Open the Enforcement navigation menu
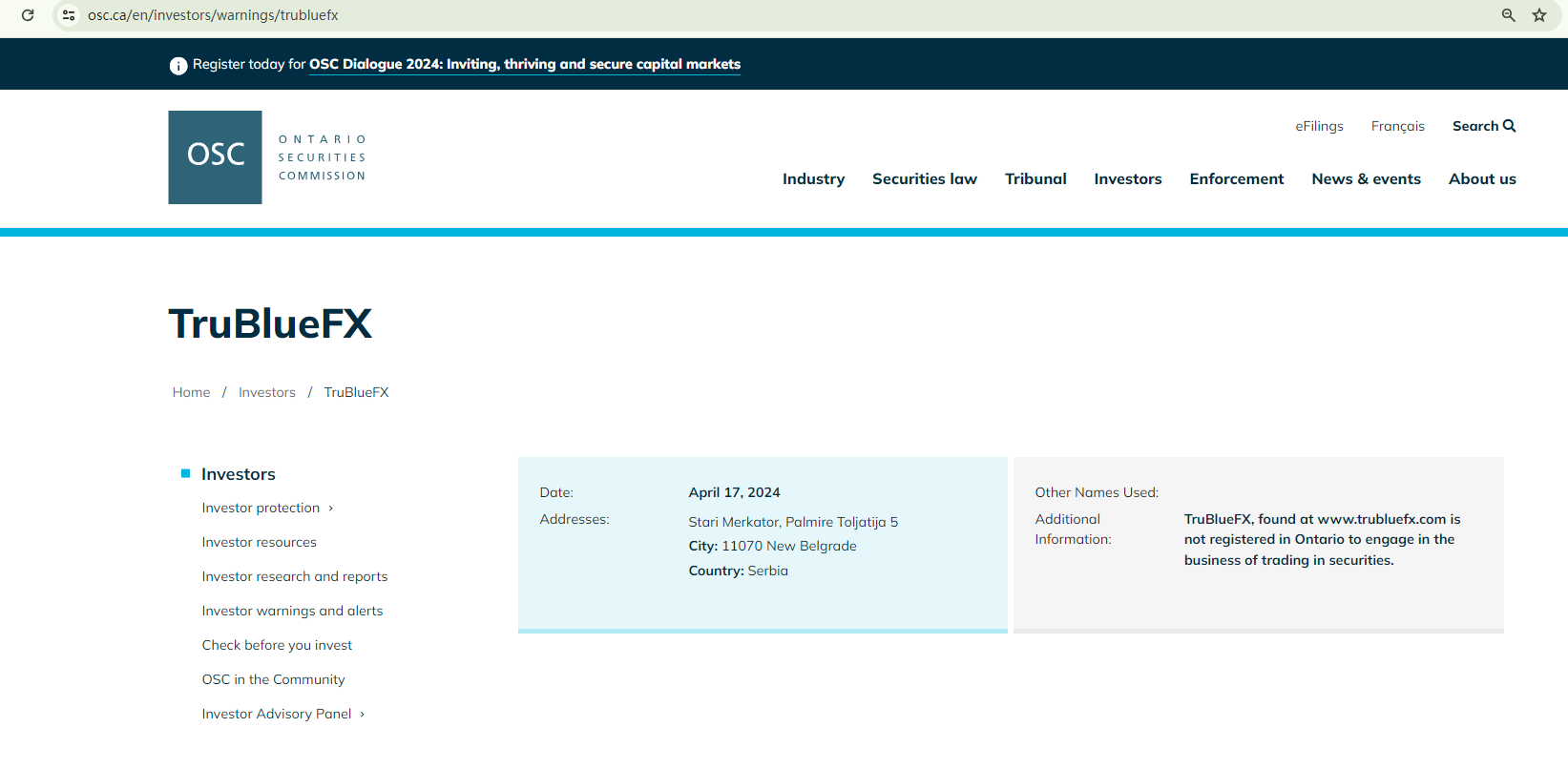 (1236, 179)
